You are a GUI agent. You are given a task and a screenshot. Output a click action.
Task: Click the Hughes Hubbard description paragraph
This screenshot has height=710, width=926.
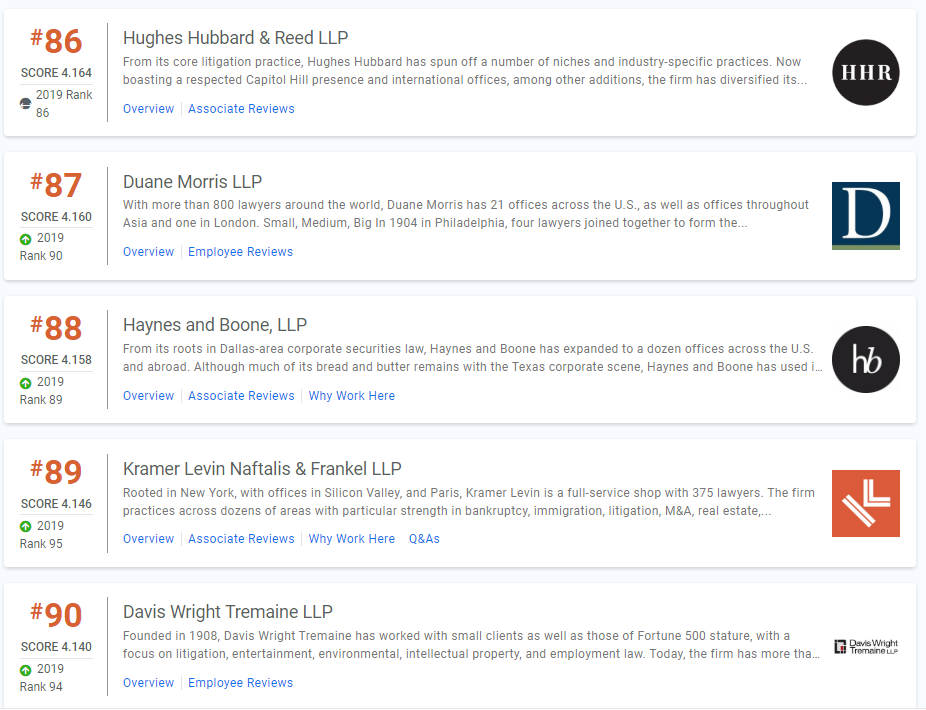465,71
